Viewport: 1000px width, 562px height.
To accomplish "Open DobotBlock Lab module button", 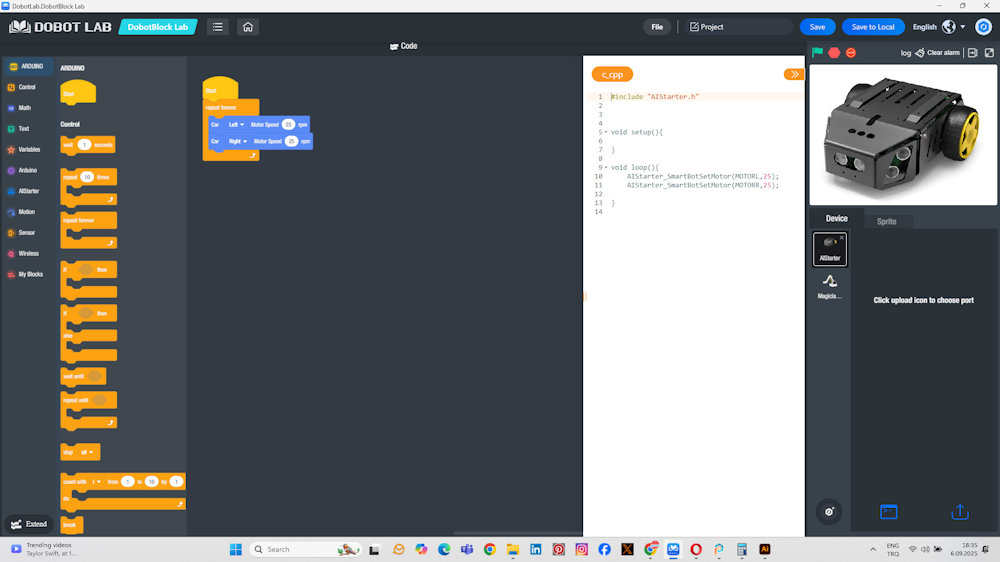I will (158, 27).
